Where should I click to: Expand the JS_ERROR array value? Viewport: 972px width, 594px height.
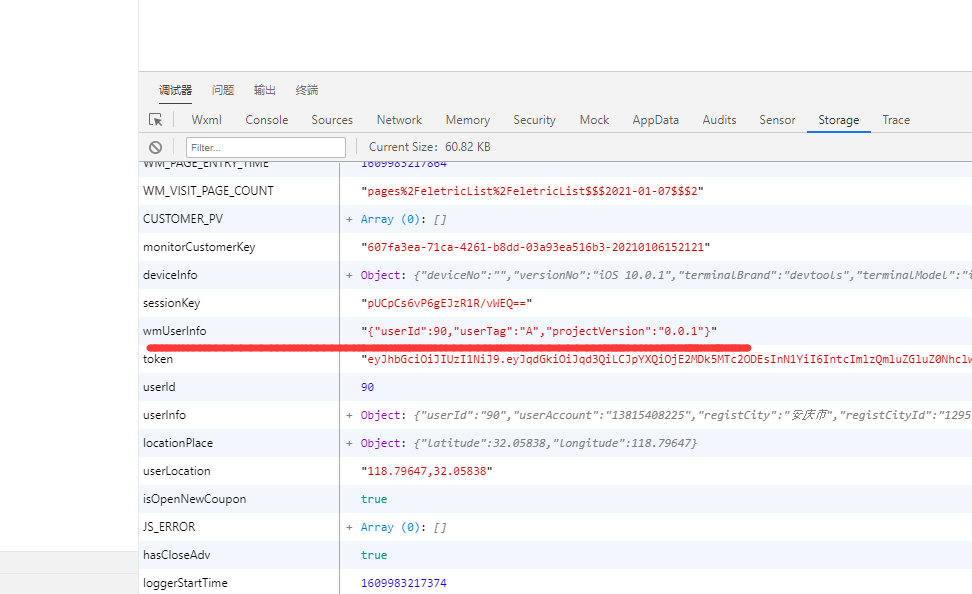[349, 528]
